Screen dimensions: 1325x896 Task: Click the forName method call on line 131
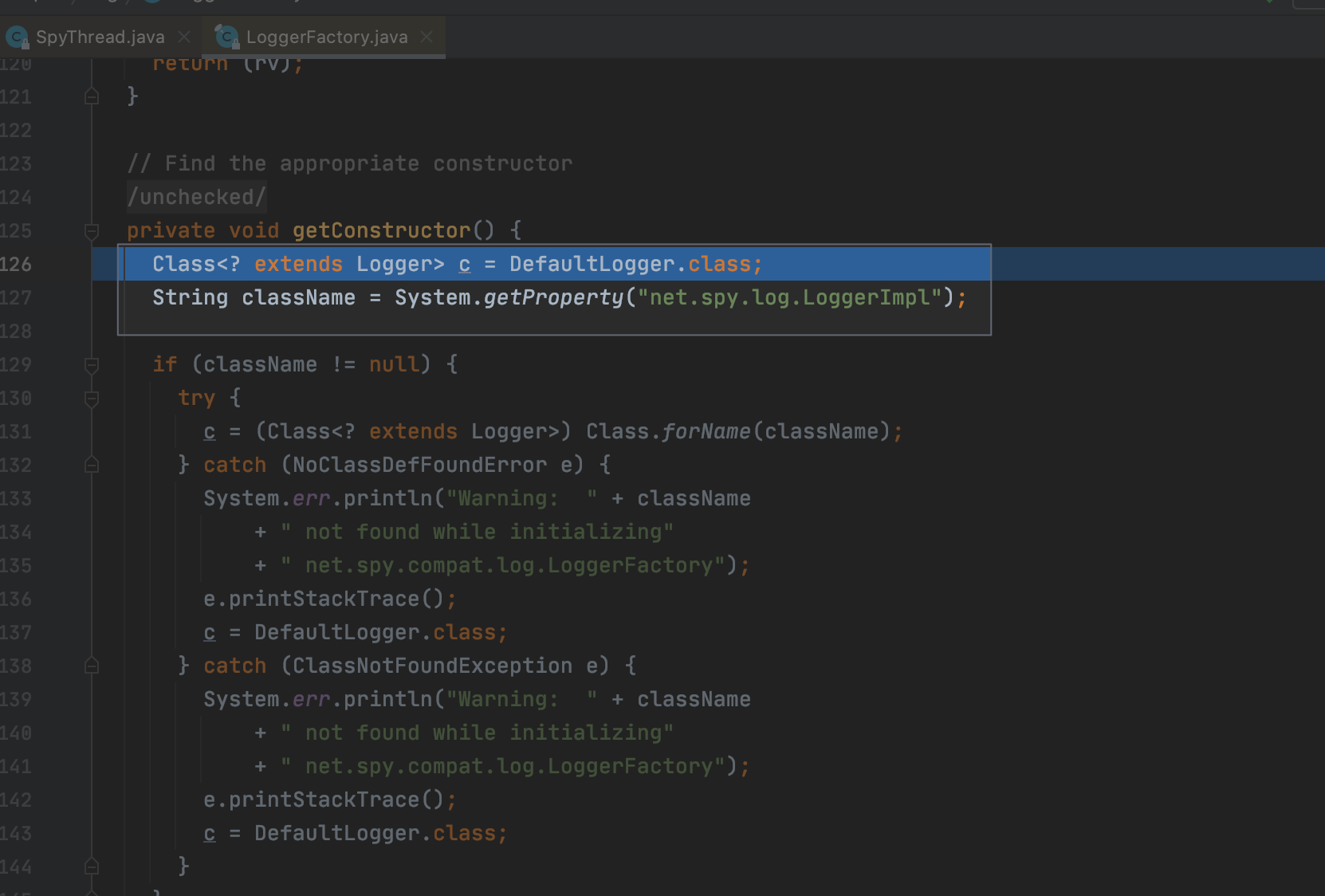[707, 431]
